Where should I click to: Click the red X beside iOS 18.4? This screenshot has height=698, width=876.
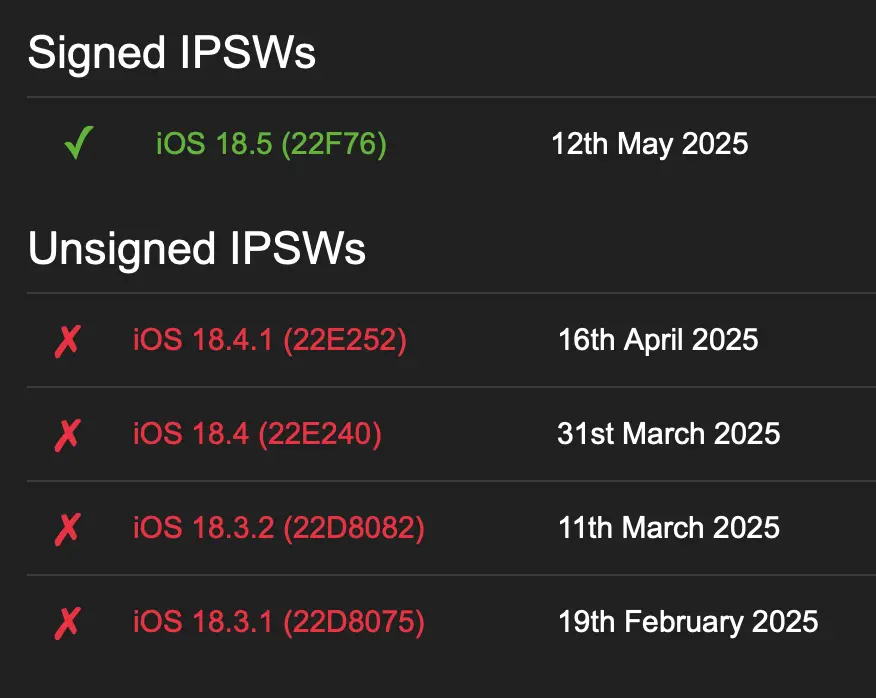pos(67,435)
